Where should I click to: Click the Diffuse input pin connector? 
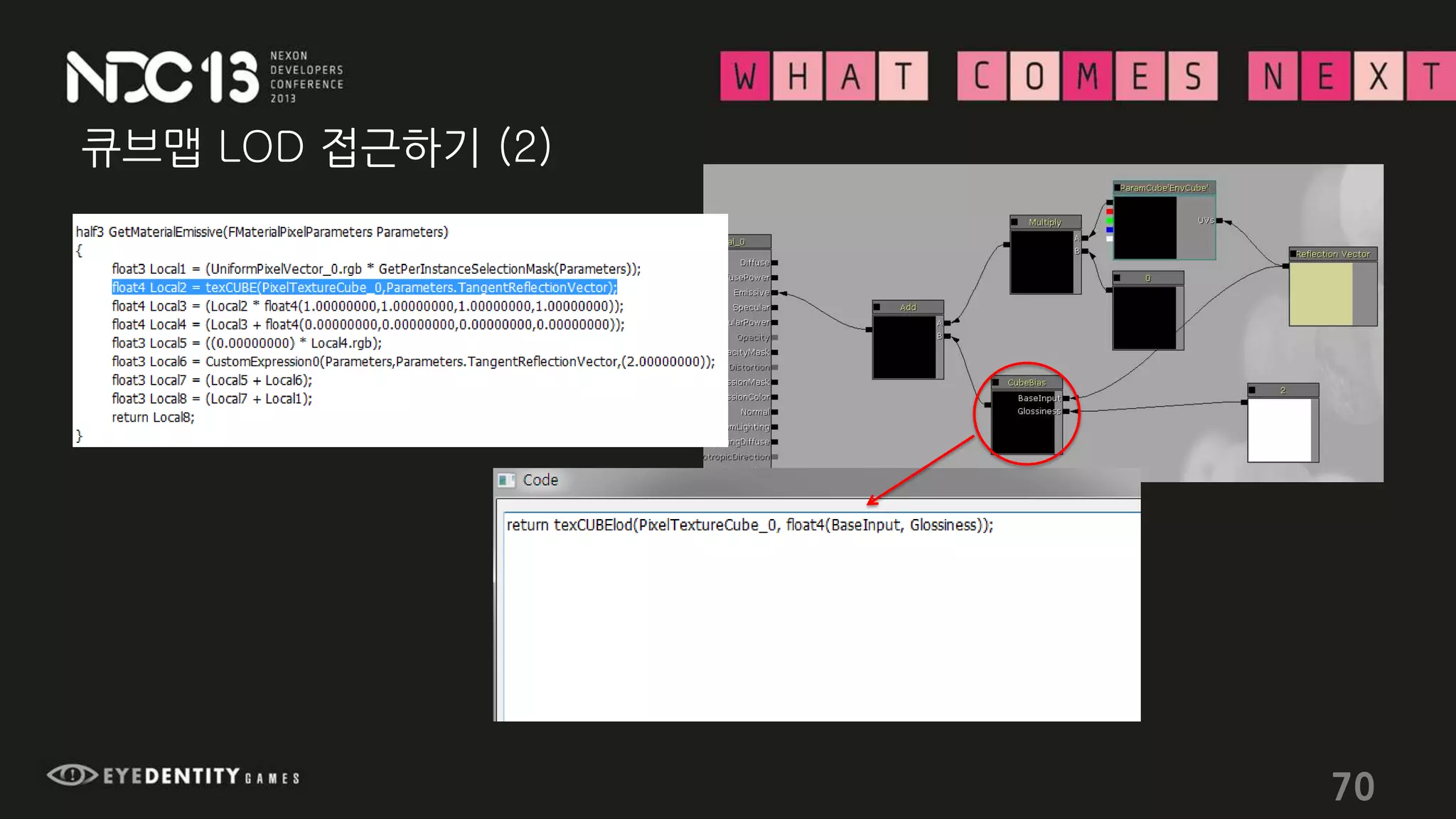coord(775,263)
